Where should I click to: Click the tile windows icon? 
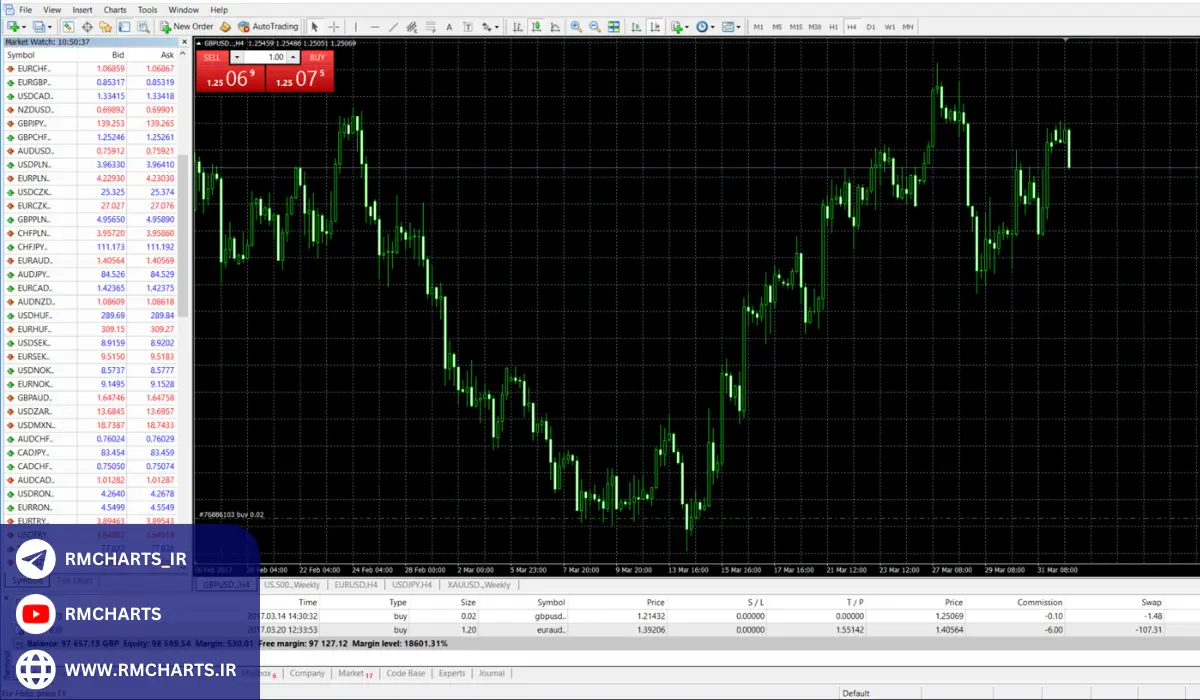click(x=613, y=26)
